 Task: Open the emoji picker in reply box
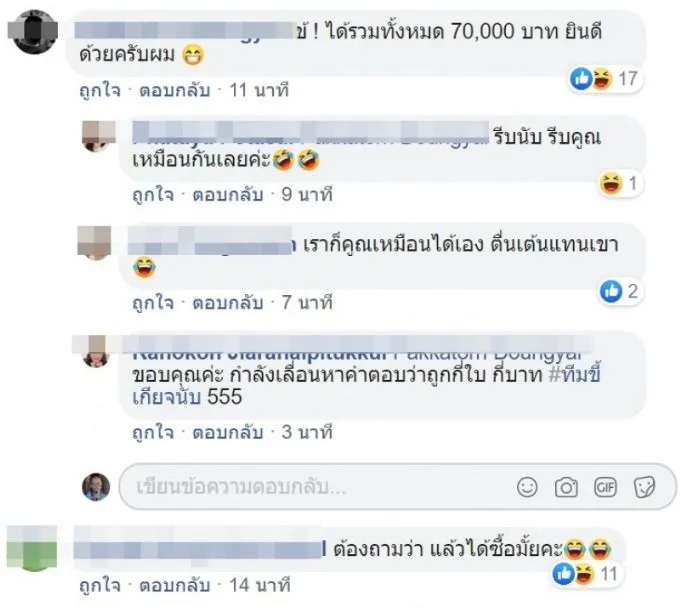[527, 487]
